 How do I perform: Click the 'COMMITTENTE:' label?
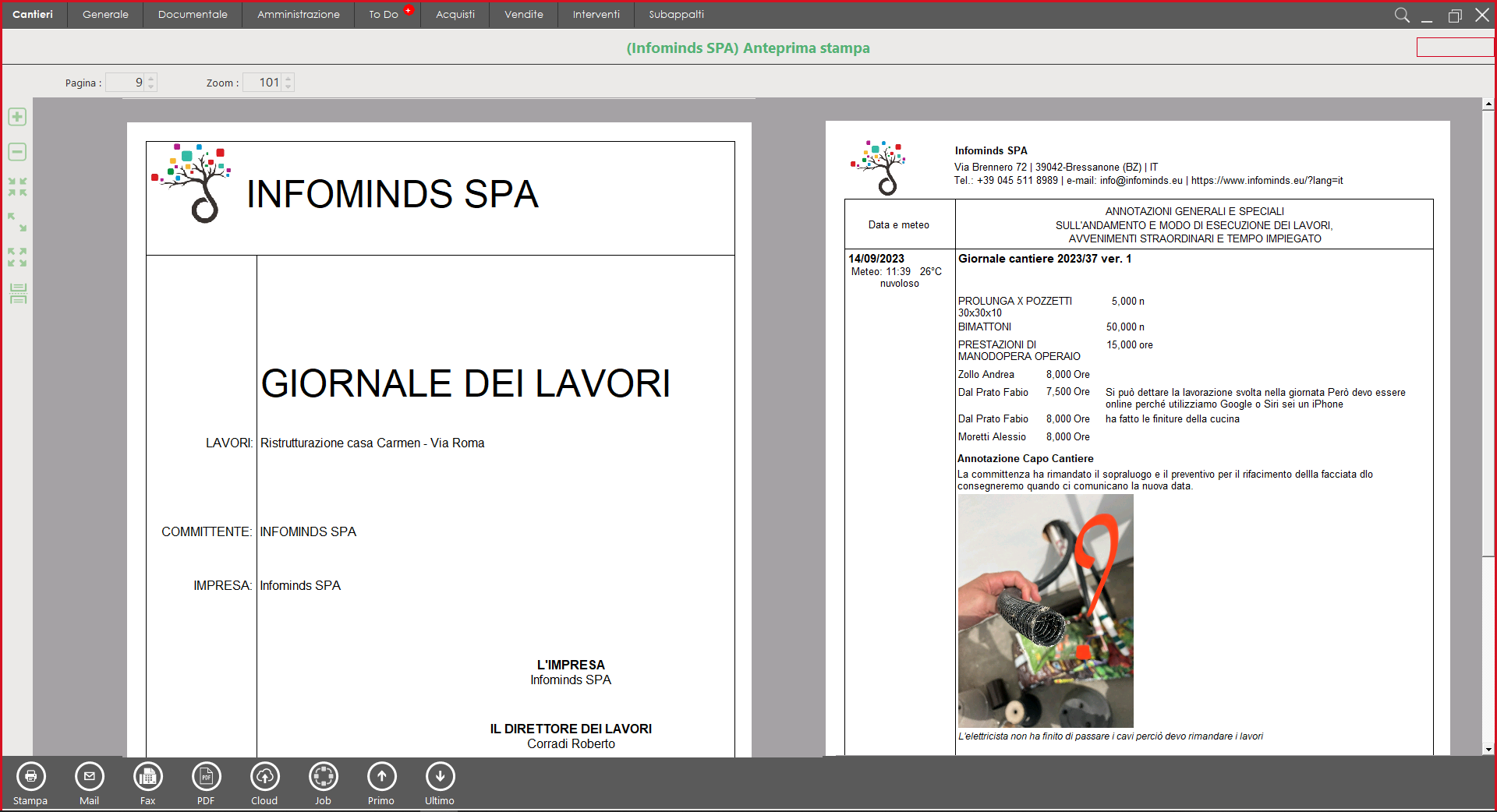[x=206, y=531]
